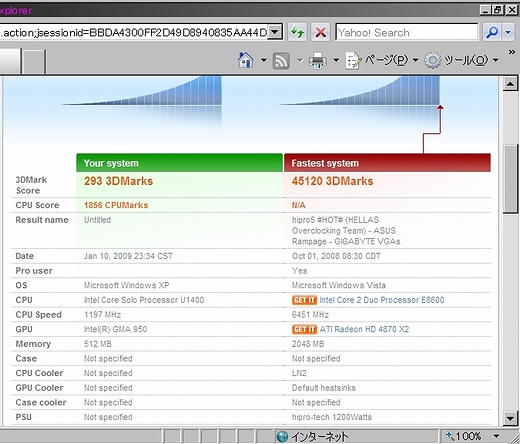Open the ページ(P) menu

pos(386,60)
